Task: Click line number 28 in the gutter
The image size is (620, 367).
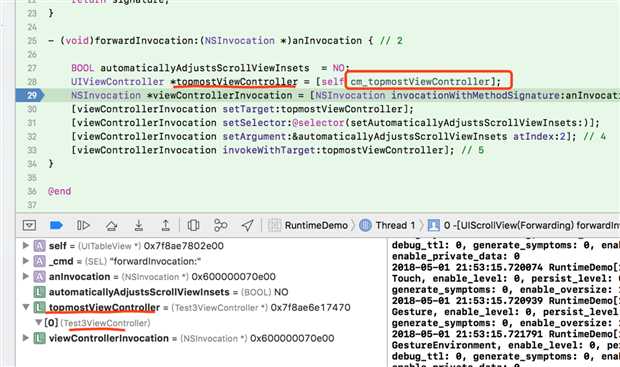Action: click(32, 81)
